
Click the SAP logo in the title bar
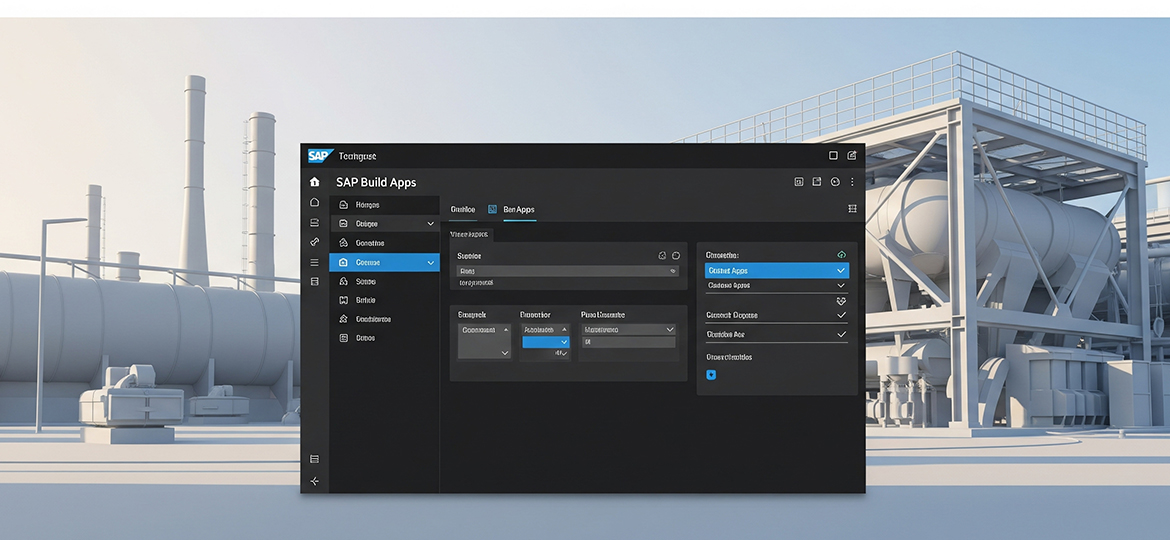[319, 156]
